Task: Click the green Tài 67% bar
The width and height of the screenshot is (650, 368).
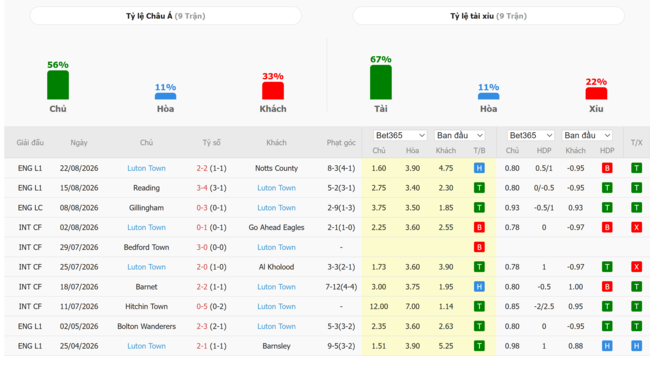Action: click(x=381, y=82)
